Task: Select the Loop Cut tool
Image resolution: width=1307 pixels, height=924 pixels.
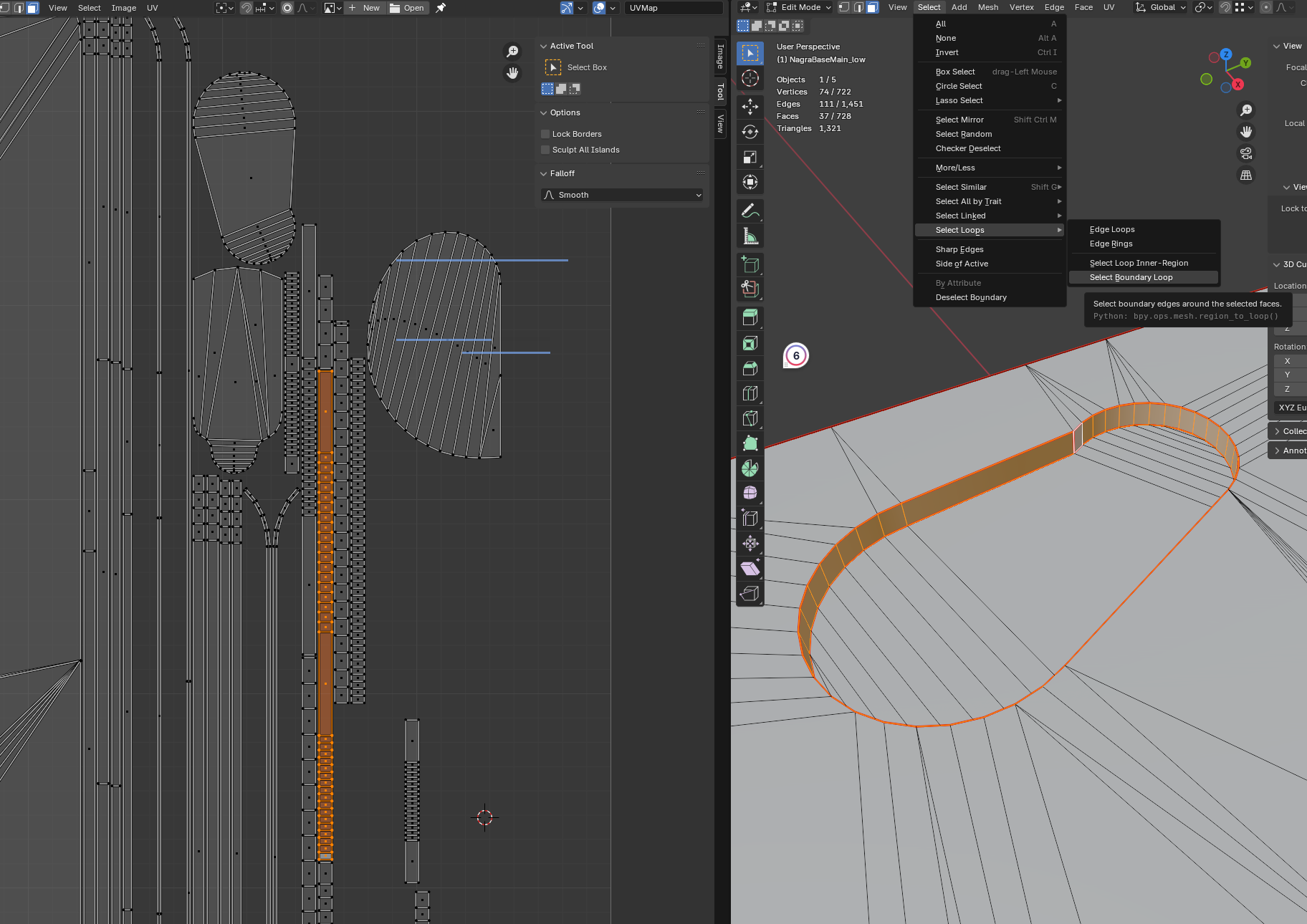Action: click(750, 393)
